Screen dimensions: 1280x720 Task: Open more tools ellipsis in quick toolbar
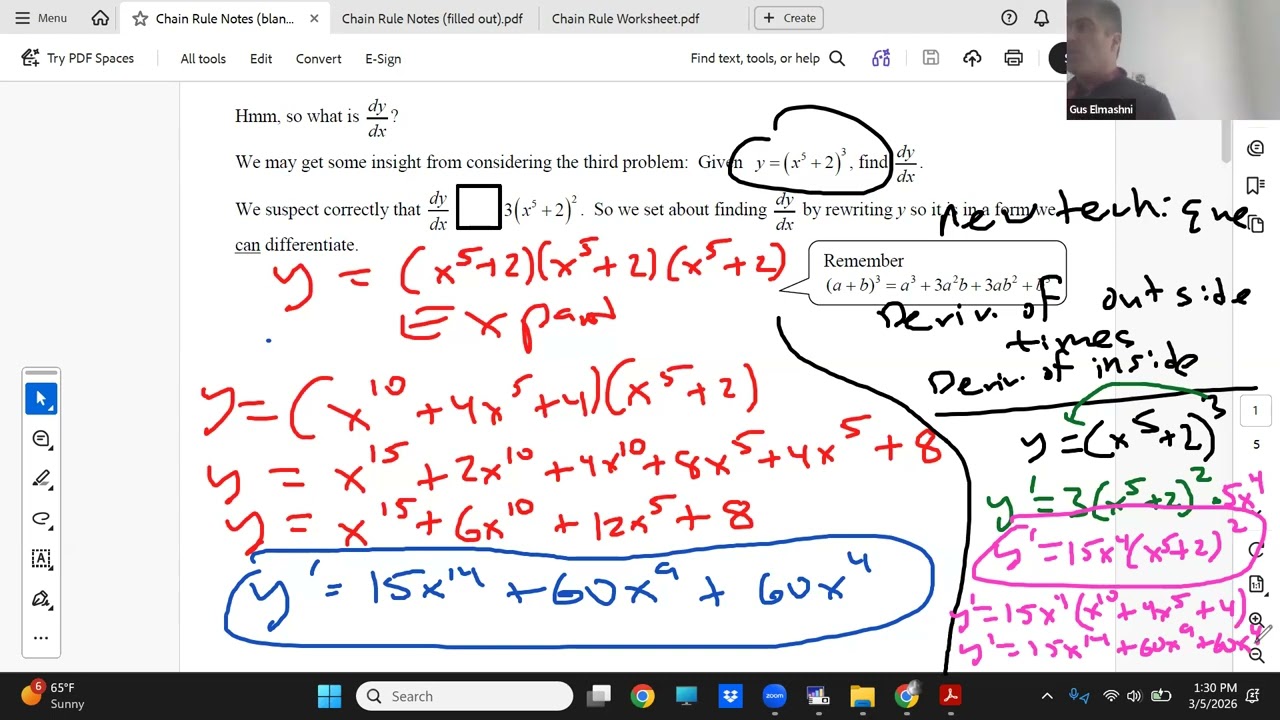click(x=41, y=637)
